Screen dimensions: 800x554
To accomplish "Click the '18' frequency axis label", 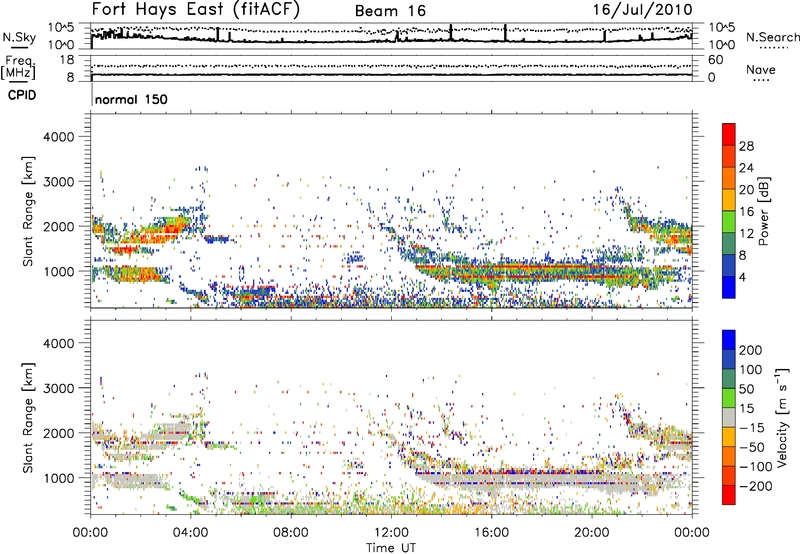I will pos(67,60).
